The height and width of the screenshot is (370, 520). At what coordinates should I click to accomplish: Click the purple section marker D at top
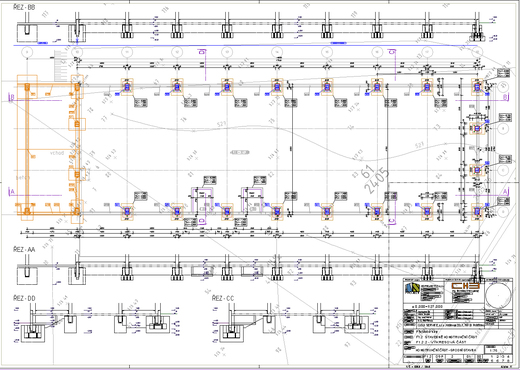pos(202,52)
